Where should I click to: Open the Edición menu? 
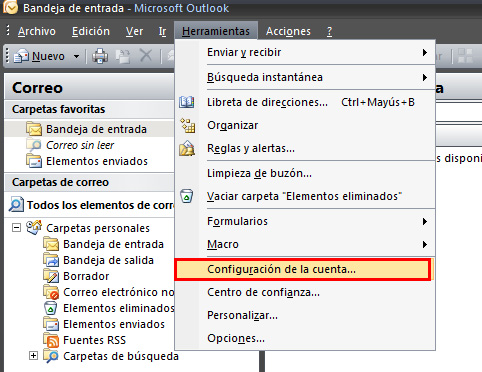(x=91, y=31)
